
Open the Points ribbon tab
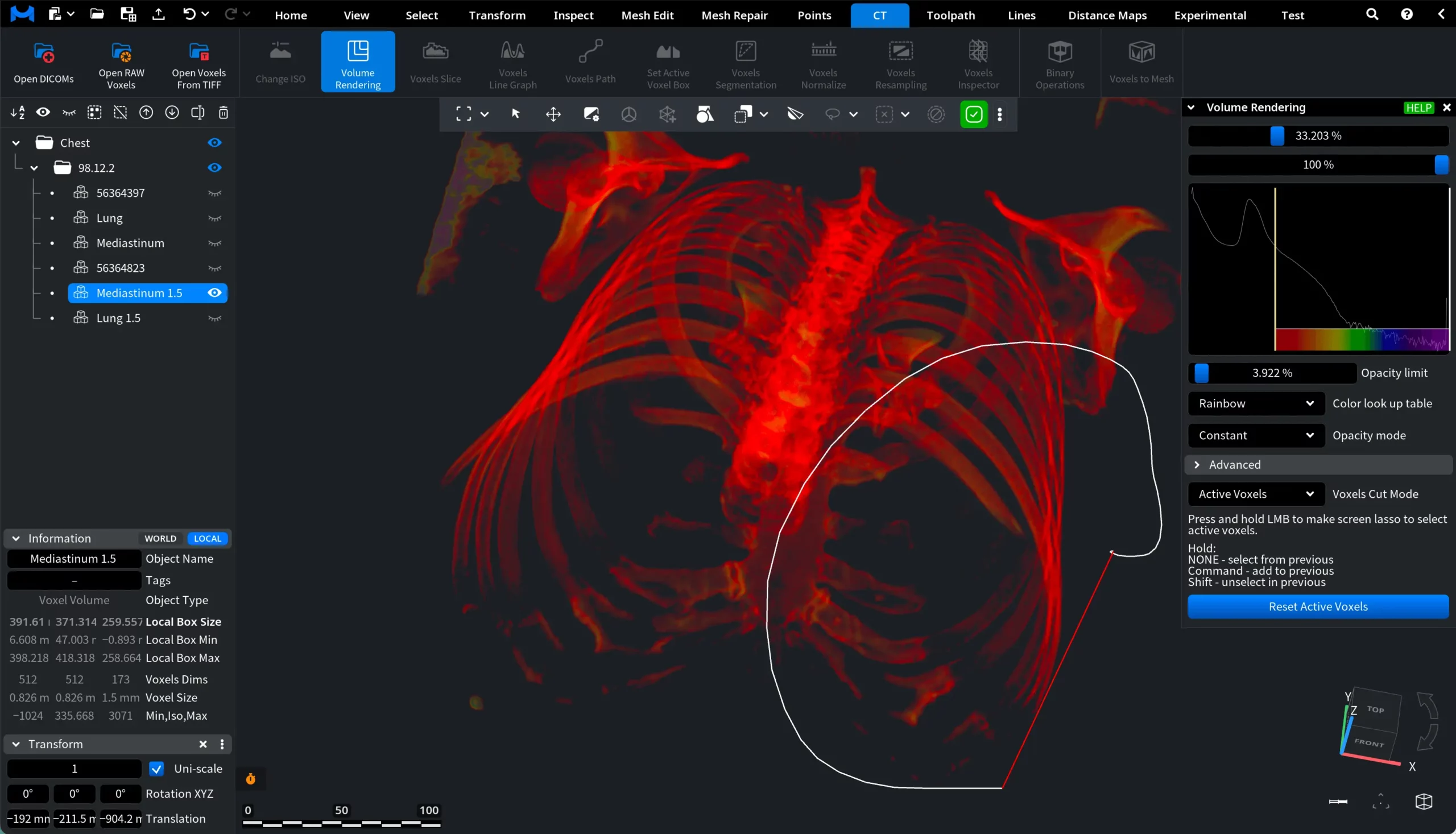(814, 15)
